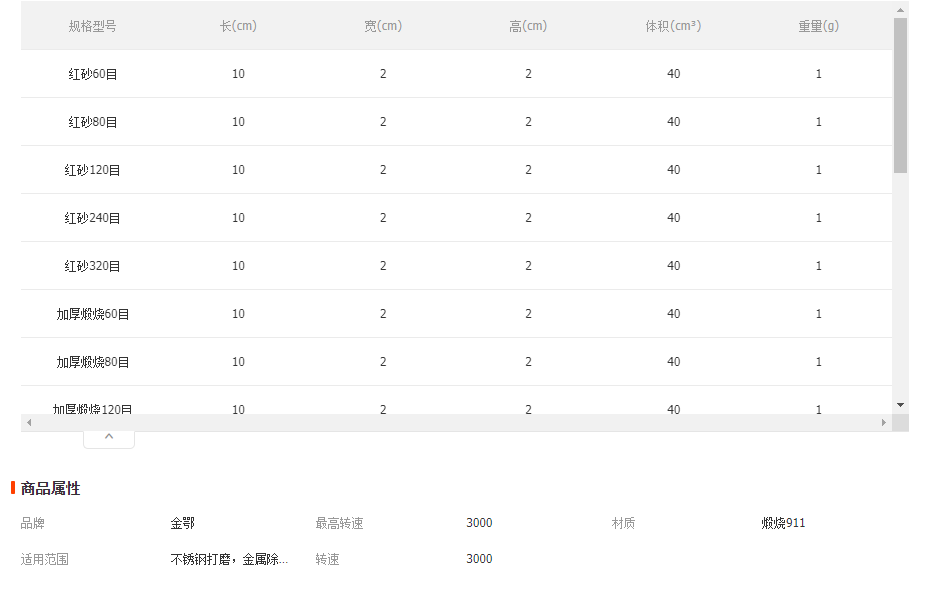
Task: Select the 加厚煅烧60目 row
Action: coord(456,314)
